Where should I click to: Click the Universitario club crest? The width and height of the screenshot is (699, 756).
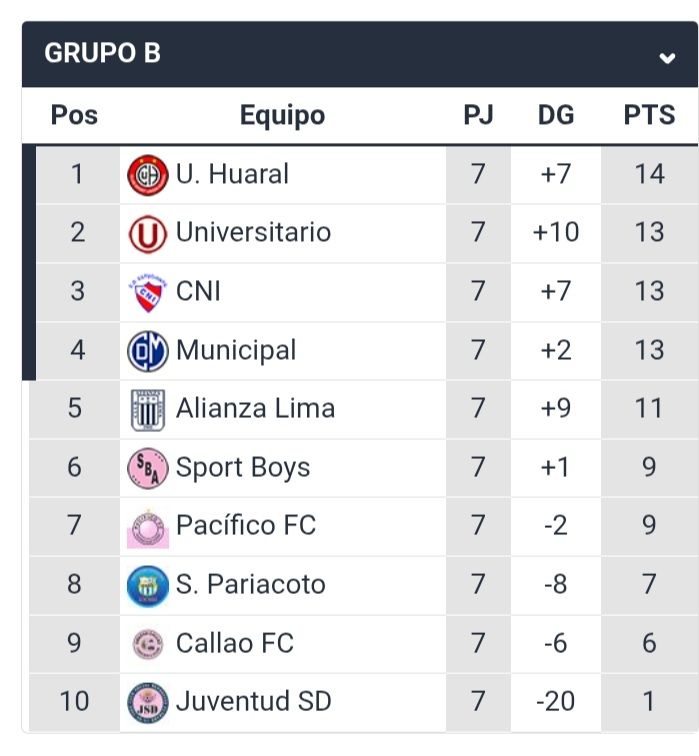(148, 234)
